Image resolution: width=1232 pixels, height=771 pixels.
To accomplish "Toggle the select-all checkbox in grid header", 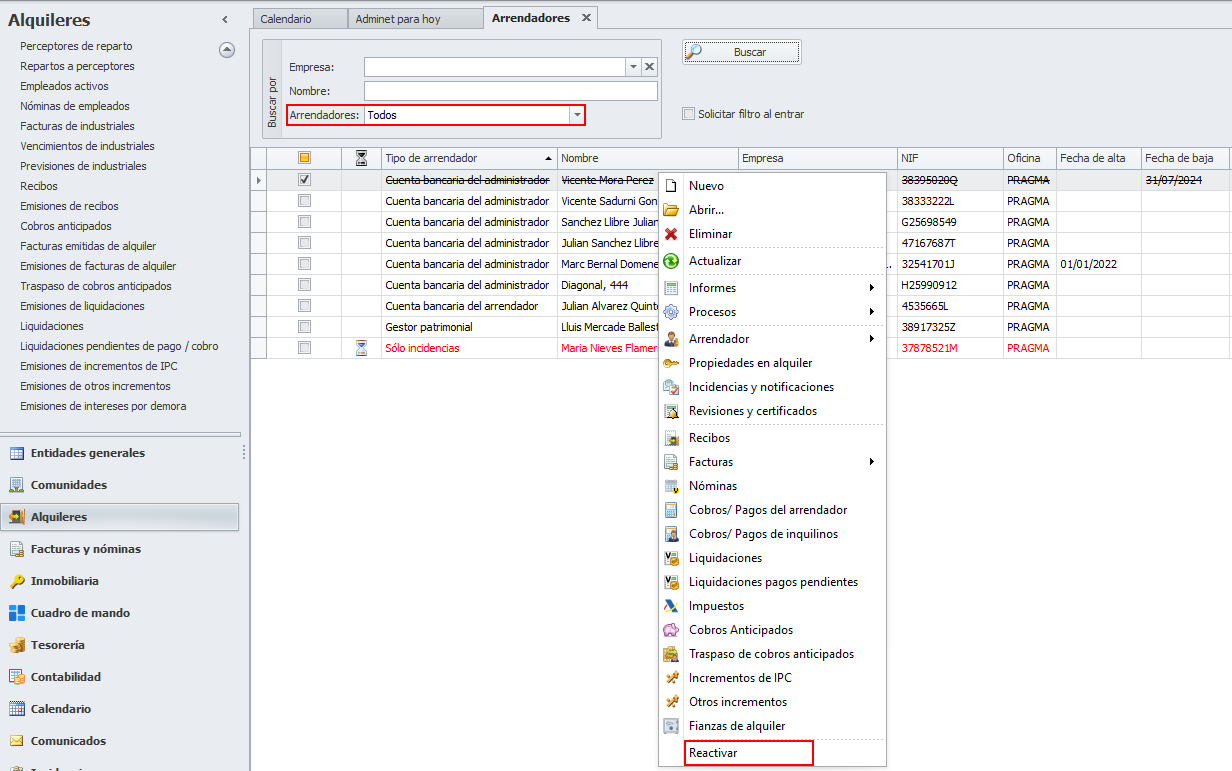I will 304,158.
